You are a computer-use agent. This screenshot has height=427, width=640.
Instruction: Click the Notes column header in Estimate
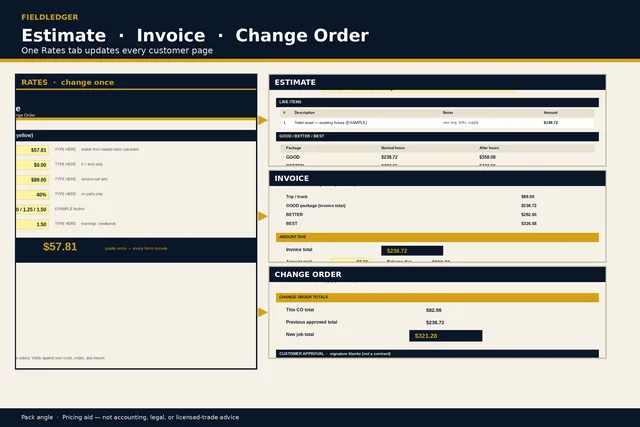(448, 113)
